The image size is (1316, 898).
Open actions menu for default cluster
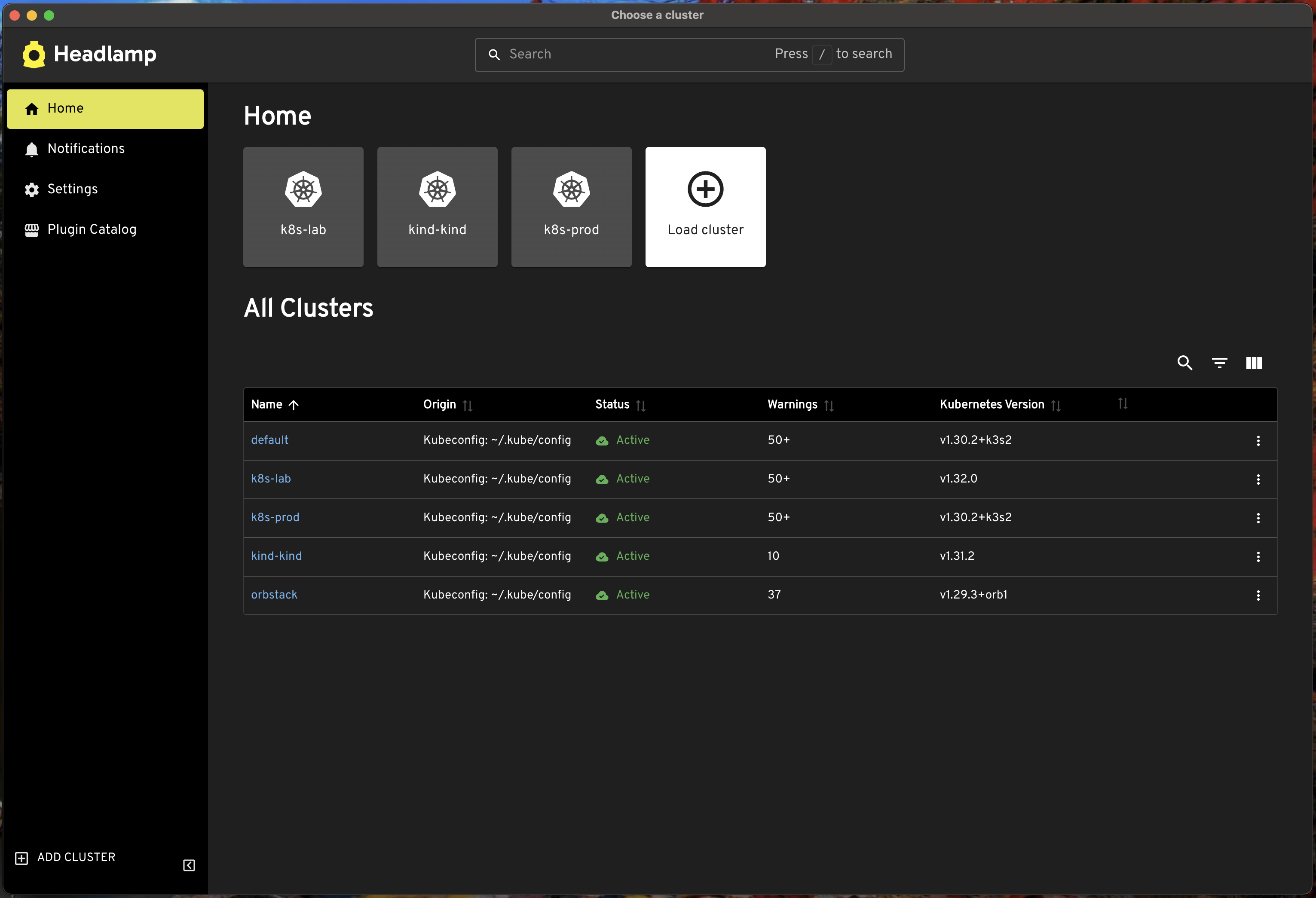(x=1258, y=440)
